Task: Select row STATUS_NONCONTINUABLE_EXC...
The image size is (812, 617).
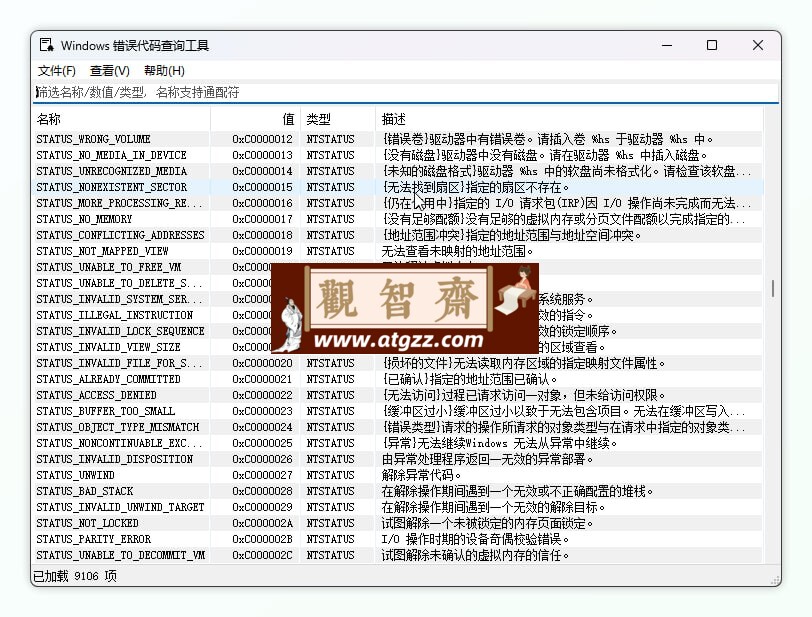Action: coord(398,443)
